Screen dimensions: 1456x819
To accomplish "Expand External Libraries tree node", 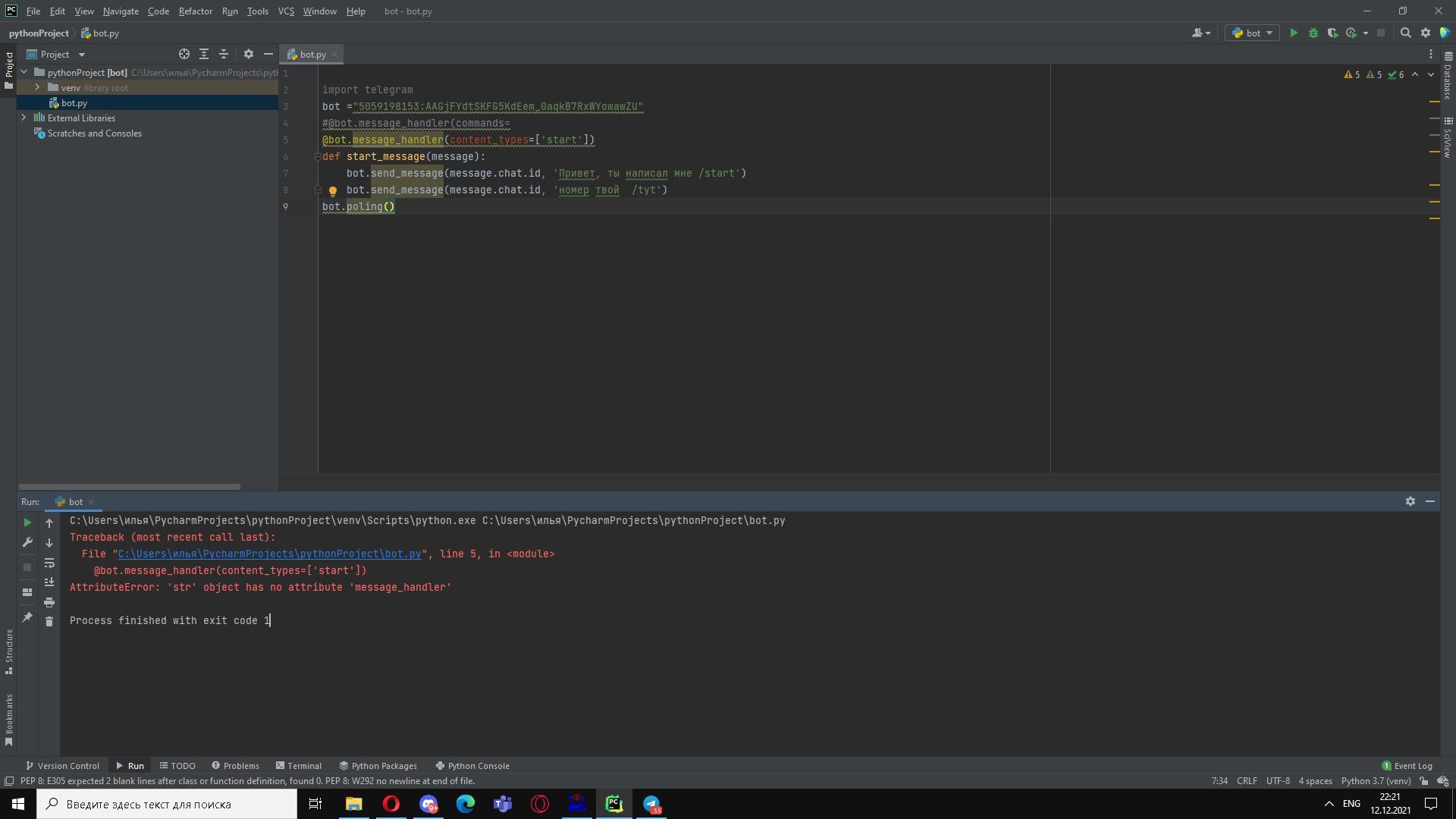I will pyautogui.click(x=24, y=118).
